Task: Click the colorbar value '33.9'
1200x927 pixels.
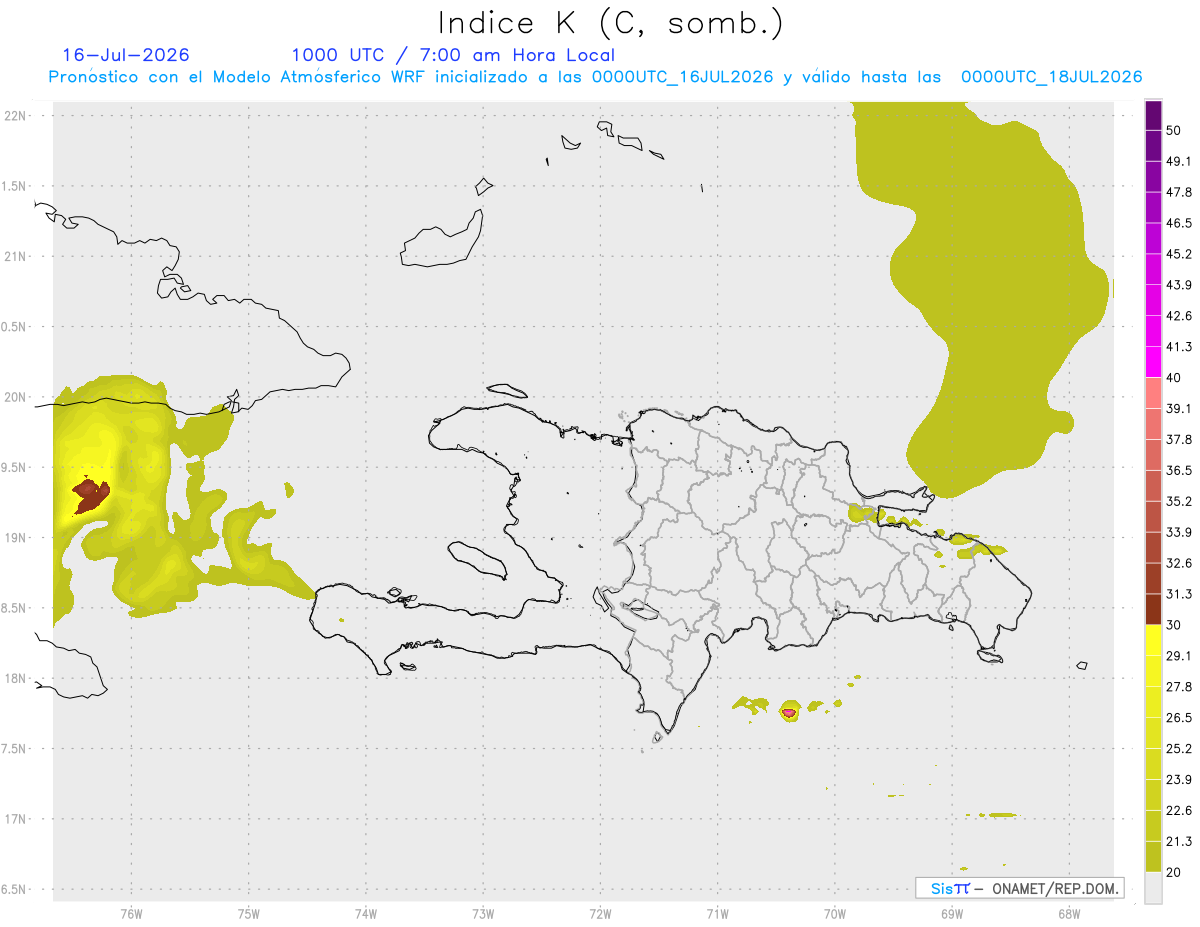Action: point(1179,532)
